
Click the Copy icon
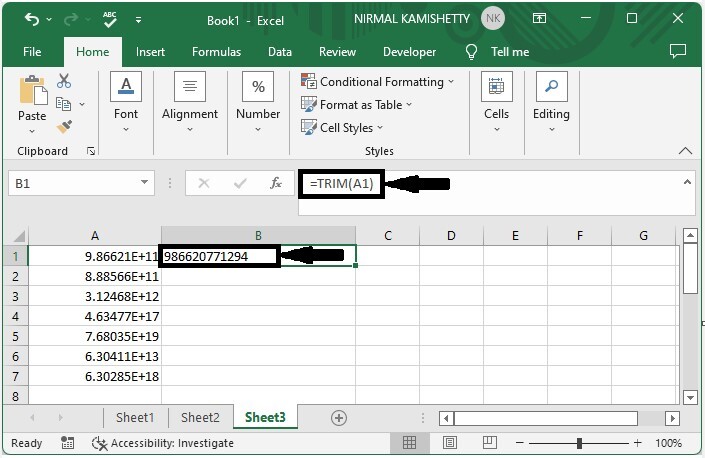[x=63, y=104]
